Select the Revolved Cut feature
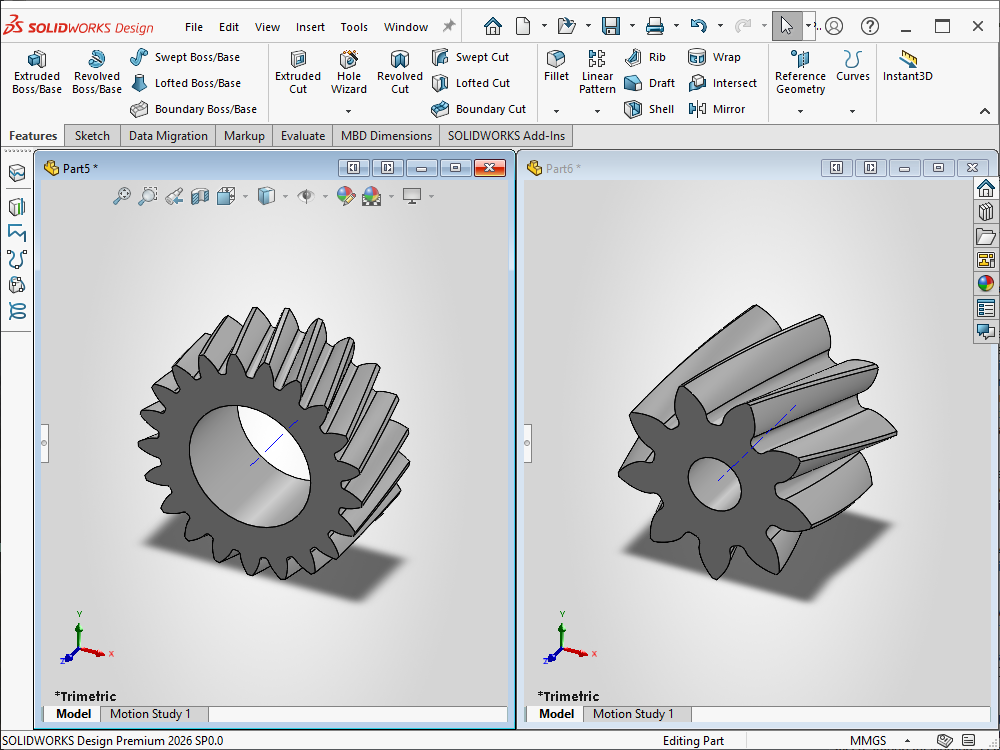The height and width of the screenshot is (750, 1000). [399, 72]
